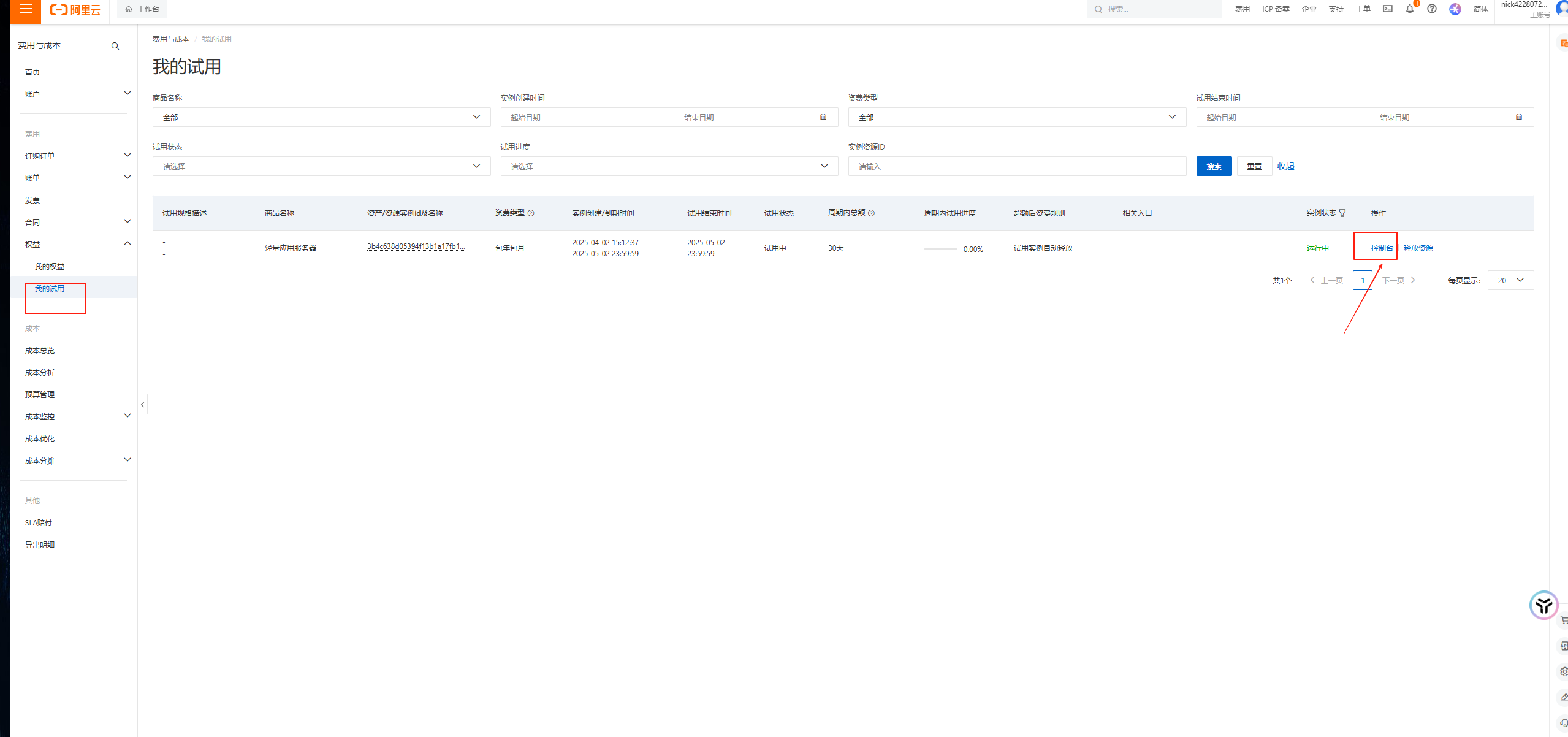Click the blue 搜索 button

click(x=1213, y=166)
